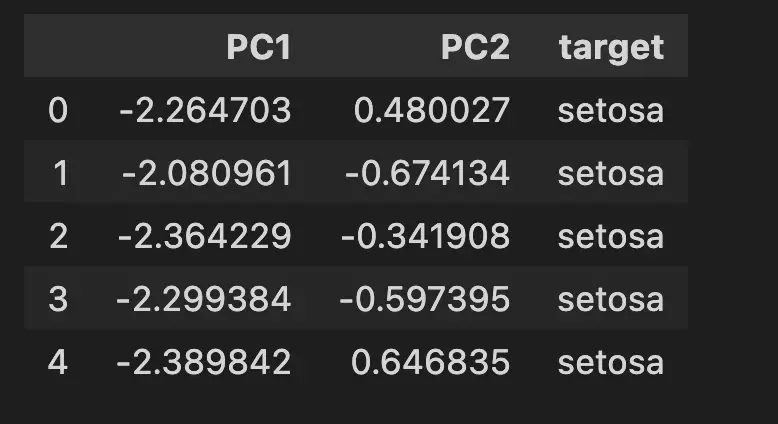Select row index 2
The image size is (778, 424).
[x=59, y=236]
